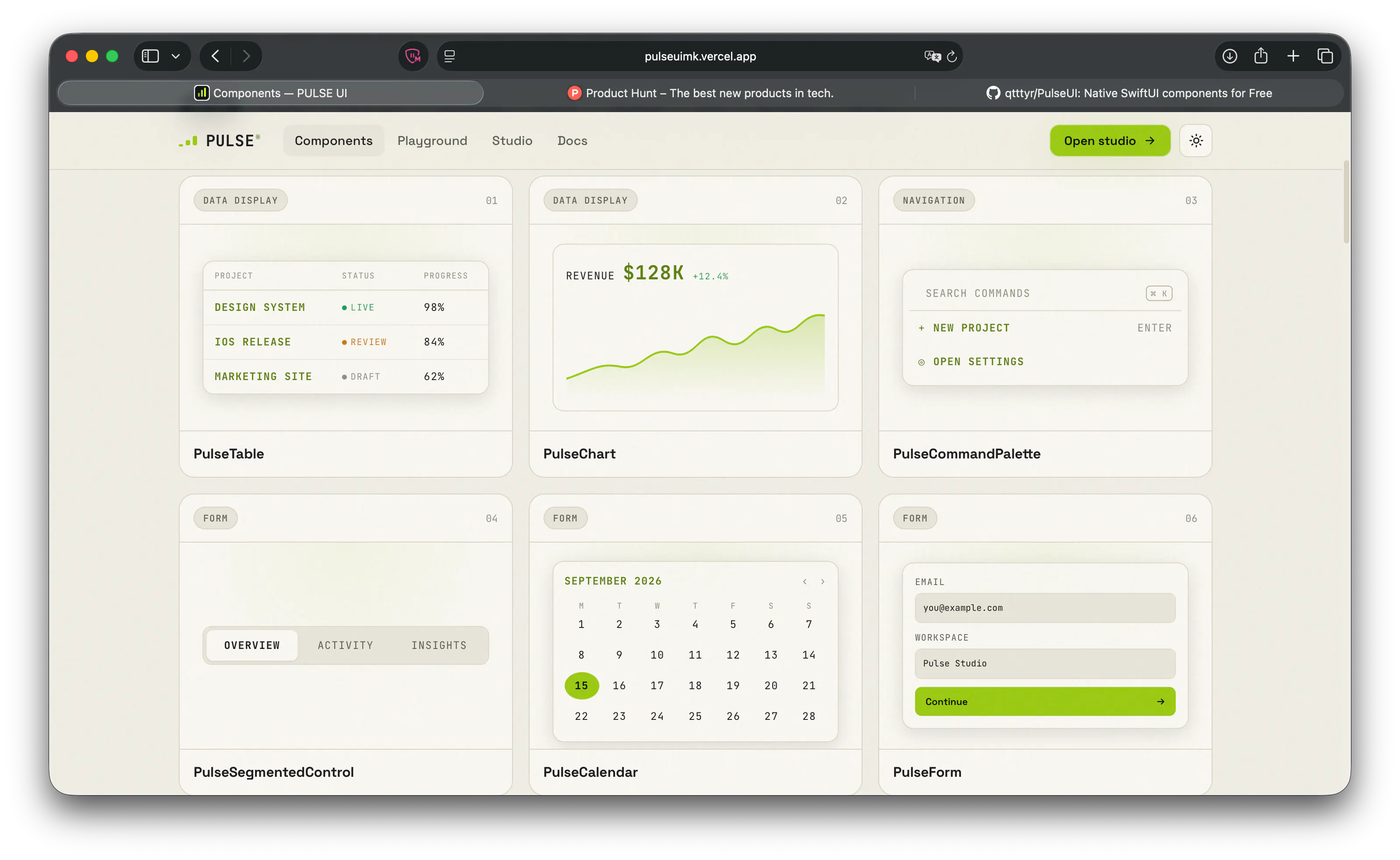The image size is (1400, 860).
Task: Select September 15 in the calendar
Action: click(581, 685)
